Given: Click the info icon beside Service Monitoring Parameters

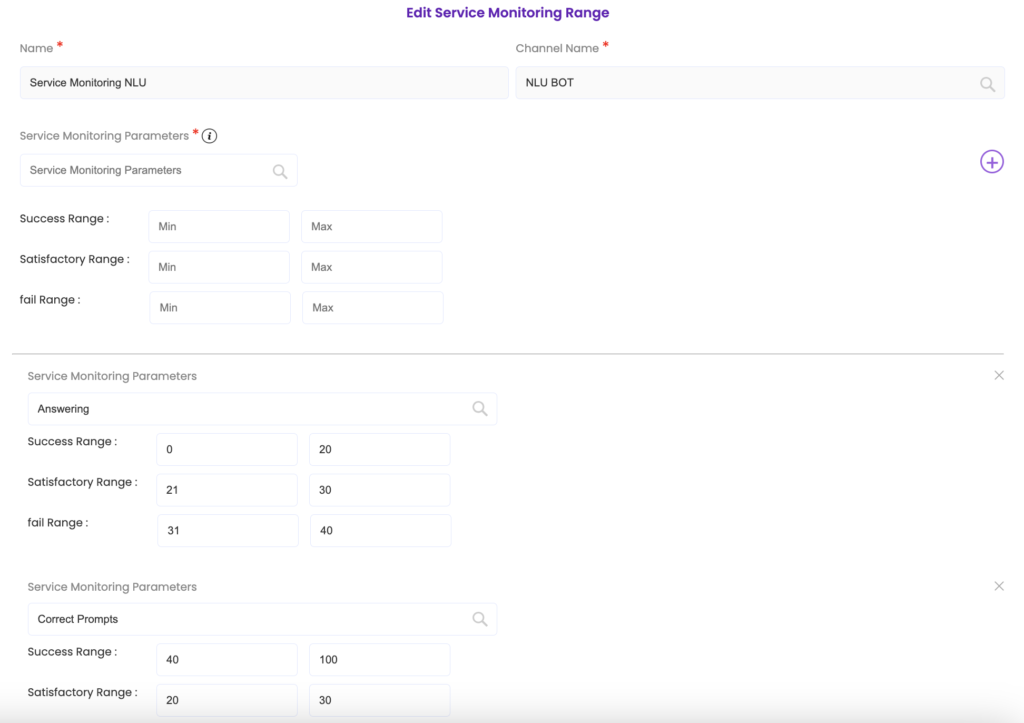Looking at the screenshot, I should pyautogui.click(x=210, y=136).
